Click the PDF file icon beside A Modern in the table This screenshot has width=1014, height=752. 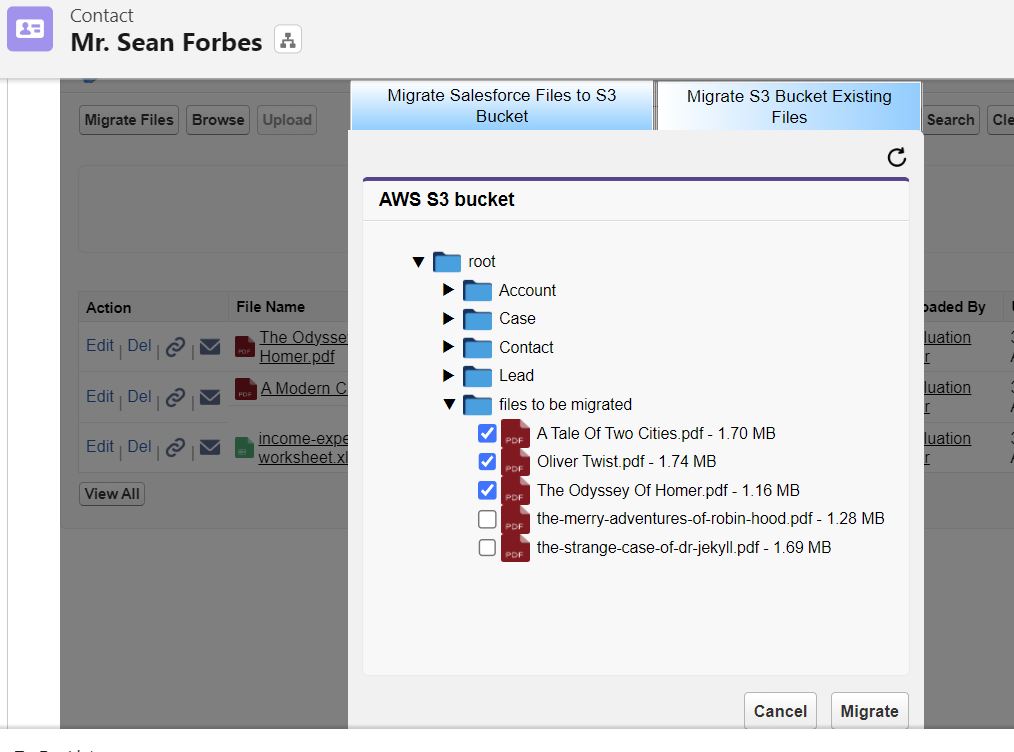point(246,389)
